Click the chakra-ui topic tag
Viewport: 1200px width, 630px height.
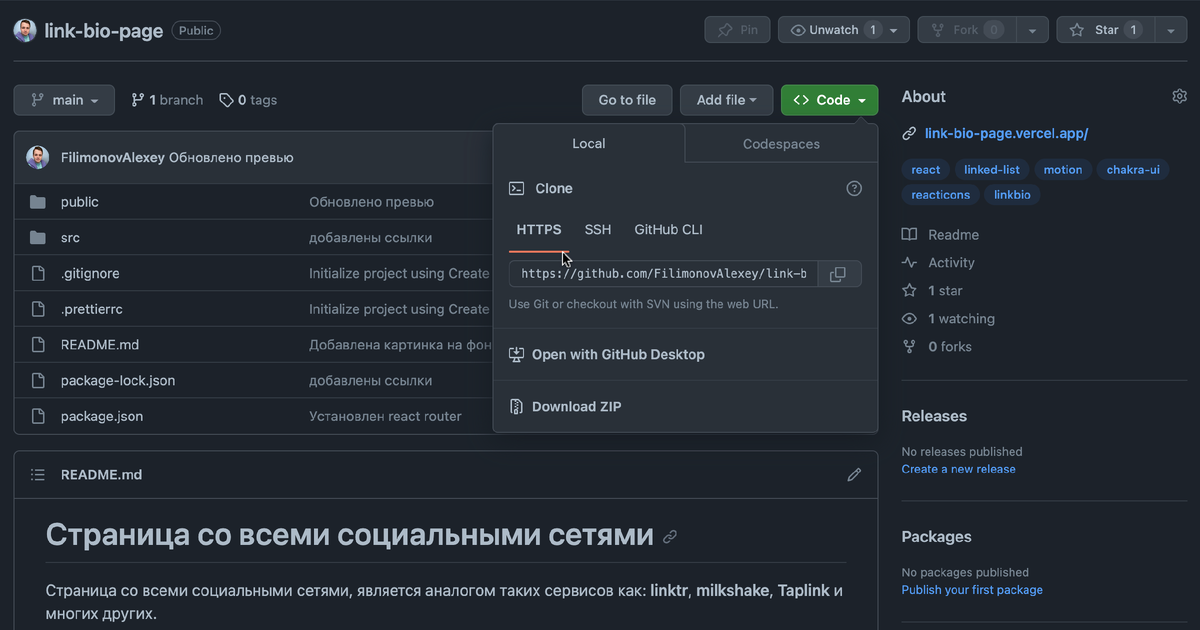tap(1133, 170)
